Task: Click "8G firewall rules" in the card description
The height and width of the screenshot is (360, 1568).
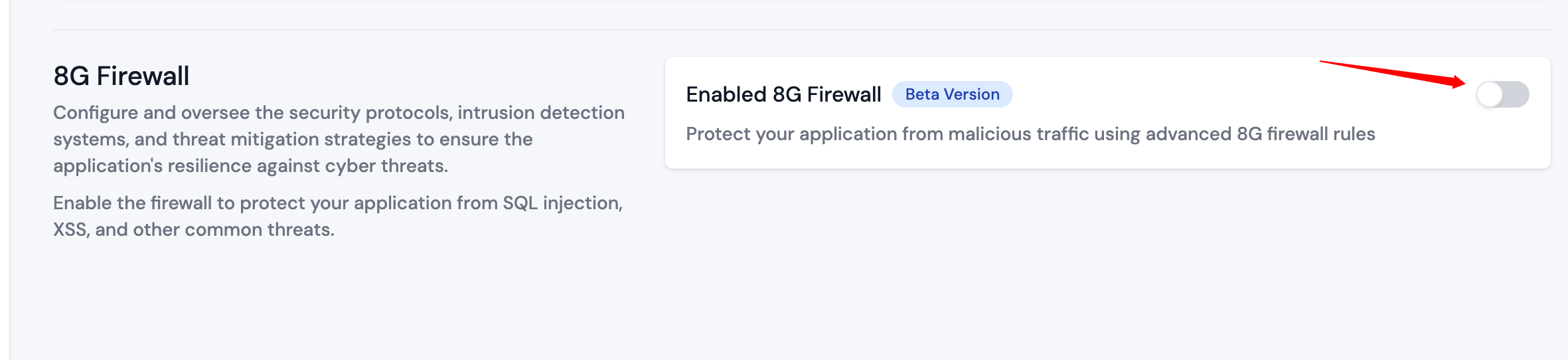Action: pyautogui.click(x=1306, y=134)
